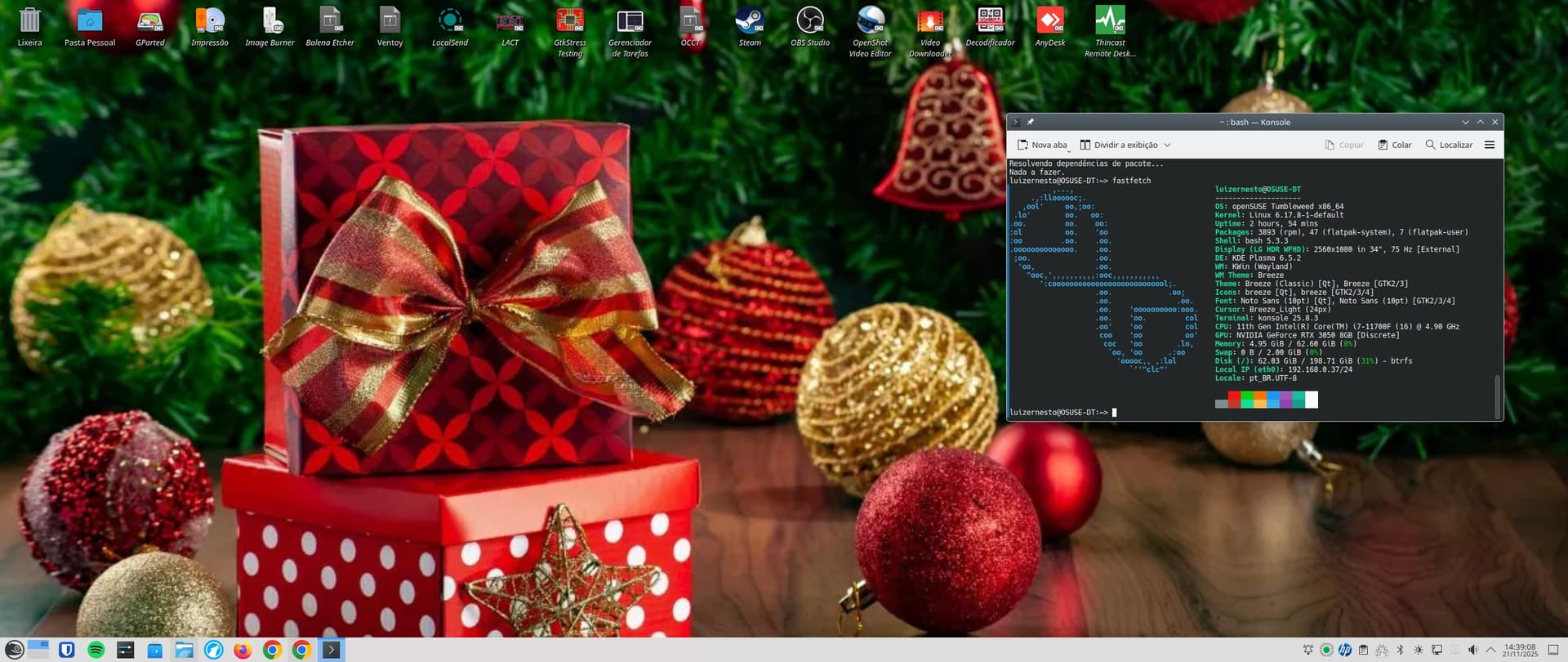Click the Konsole vertical scrollbar
Screen dimensions: 1568x662
click(x=1497, y=395)
